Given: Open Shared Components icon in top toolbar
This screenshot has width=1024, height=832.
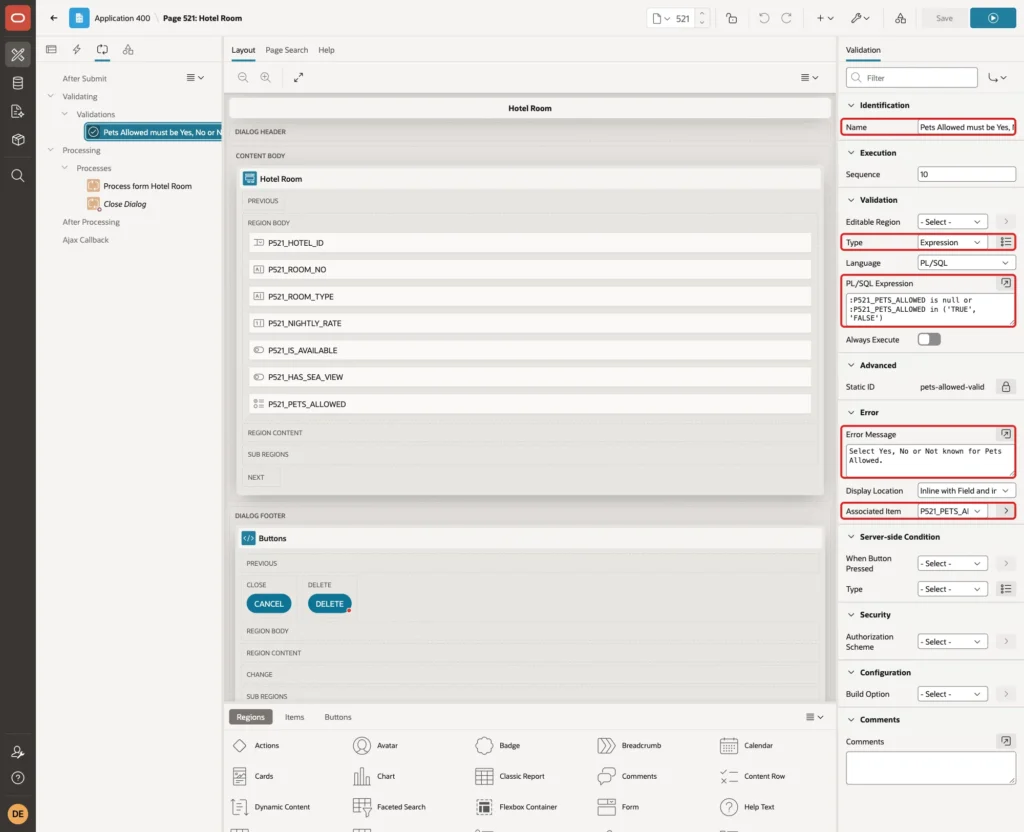Looking at the screenshot, I should click(x=900, y=18).
